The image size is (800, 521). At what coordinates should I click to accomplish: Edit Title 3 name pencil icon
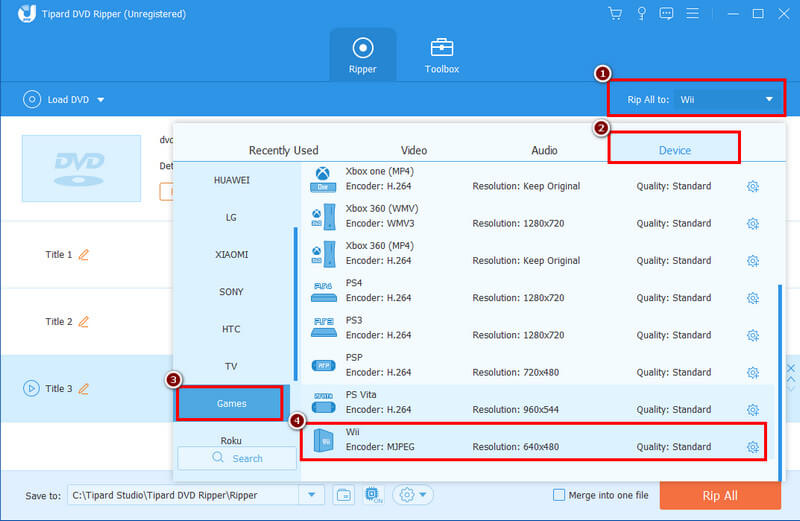(x=84, y=389)
